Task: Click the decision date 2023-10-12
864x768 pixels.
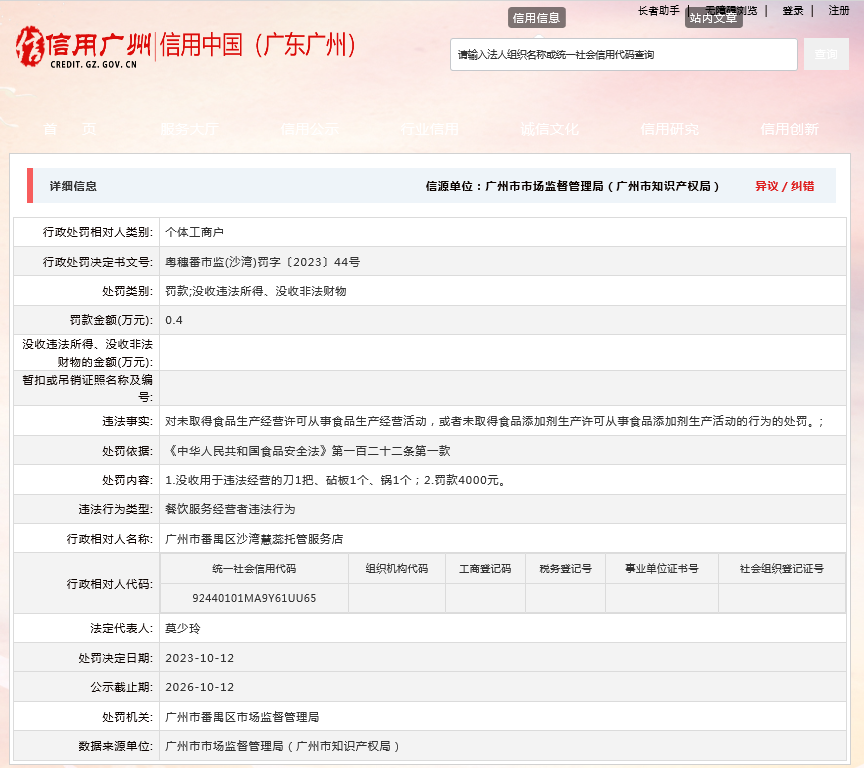Action: tap(199, 658)
